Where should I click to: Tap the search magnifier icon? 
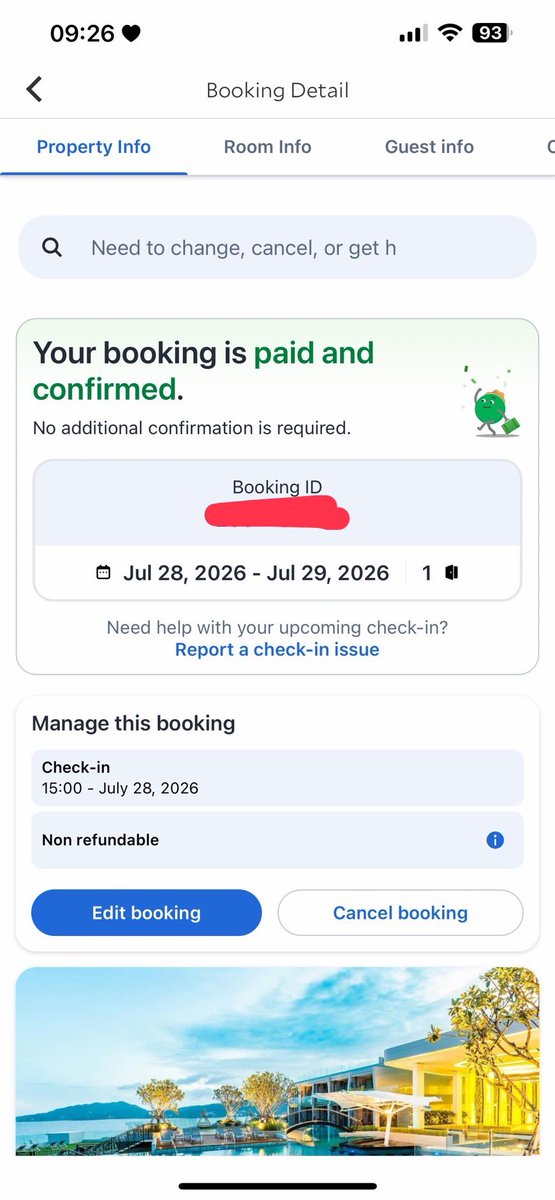pos(53,247)
